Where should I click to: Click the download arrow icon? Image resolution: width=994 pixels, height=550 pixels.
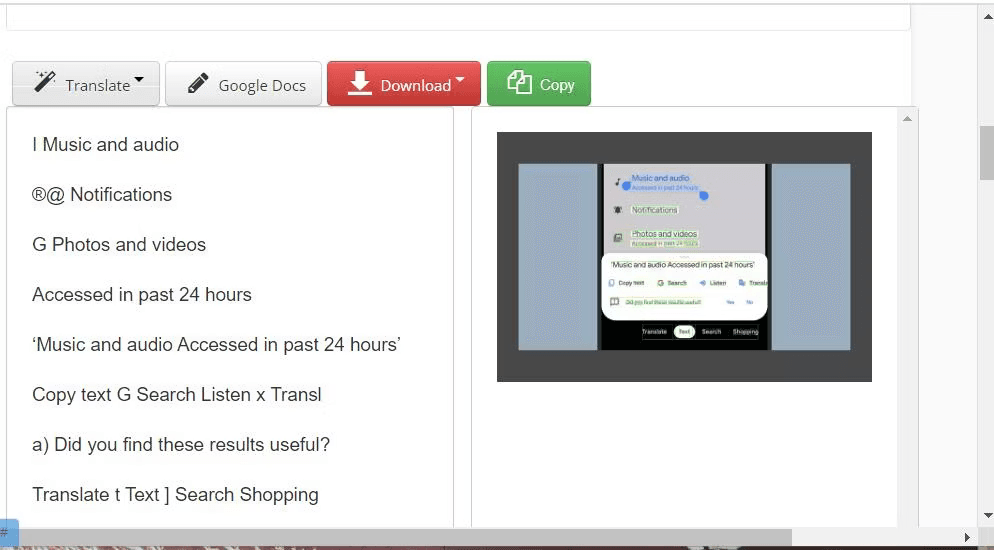tap(359, 83)
